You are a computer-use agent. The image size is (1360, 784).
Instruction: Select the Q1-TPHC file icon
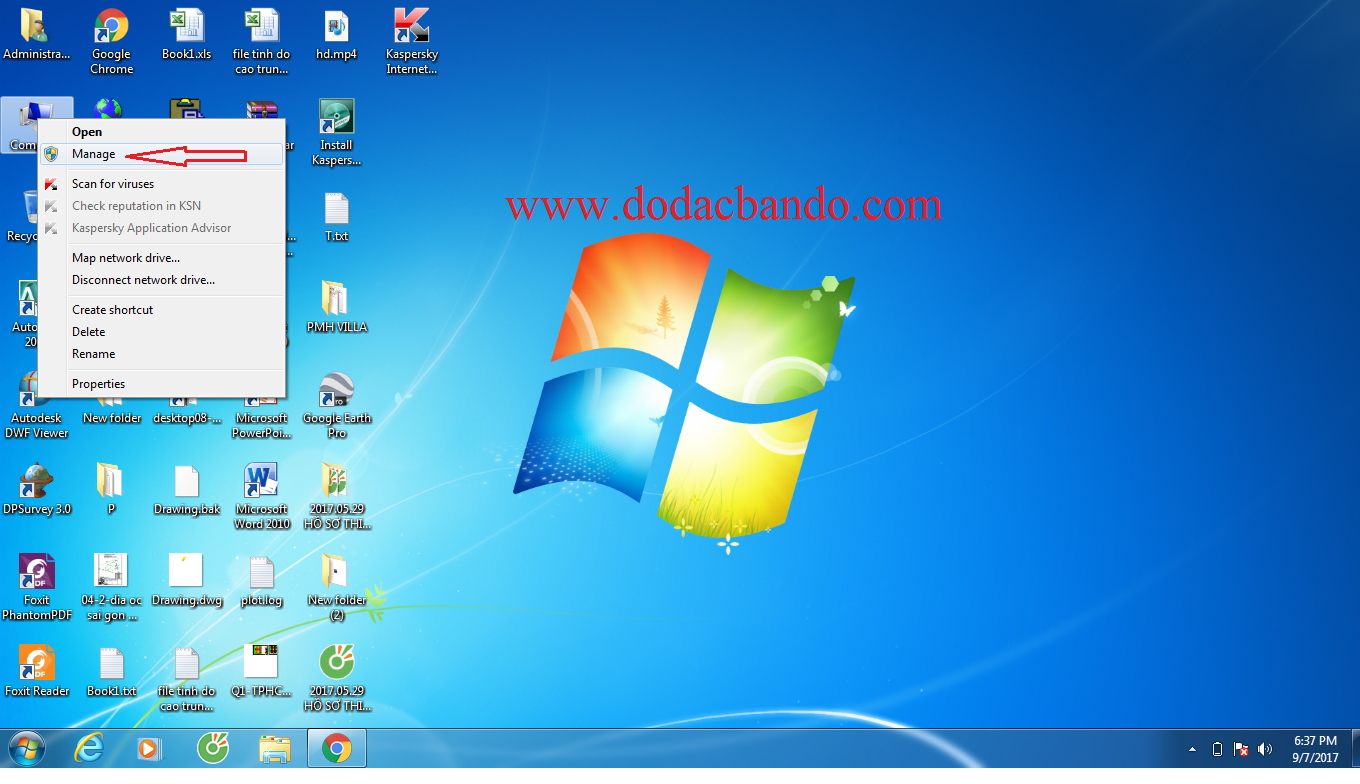tap(261, 671)
